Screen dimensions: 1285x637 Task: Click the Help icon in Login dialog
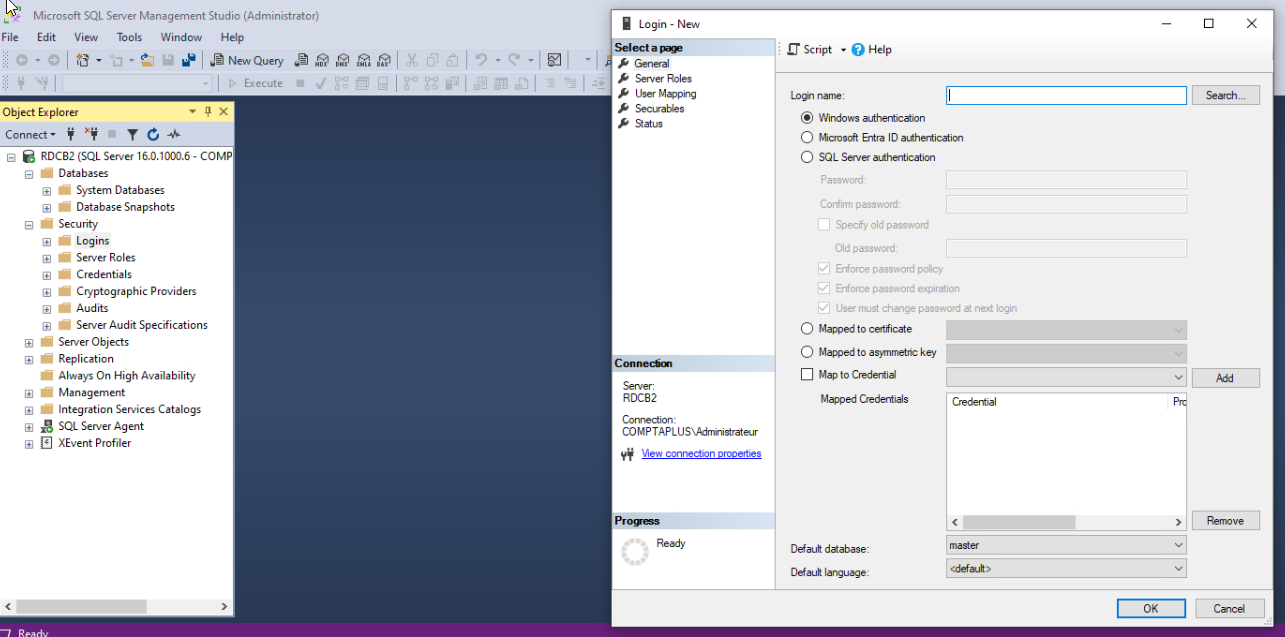coord(858,49)
